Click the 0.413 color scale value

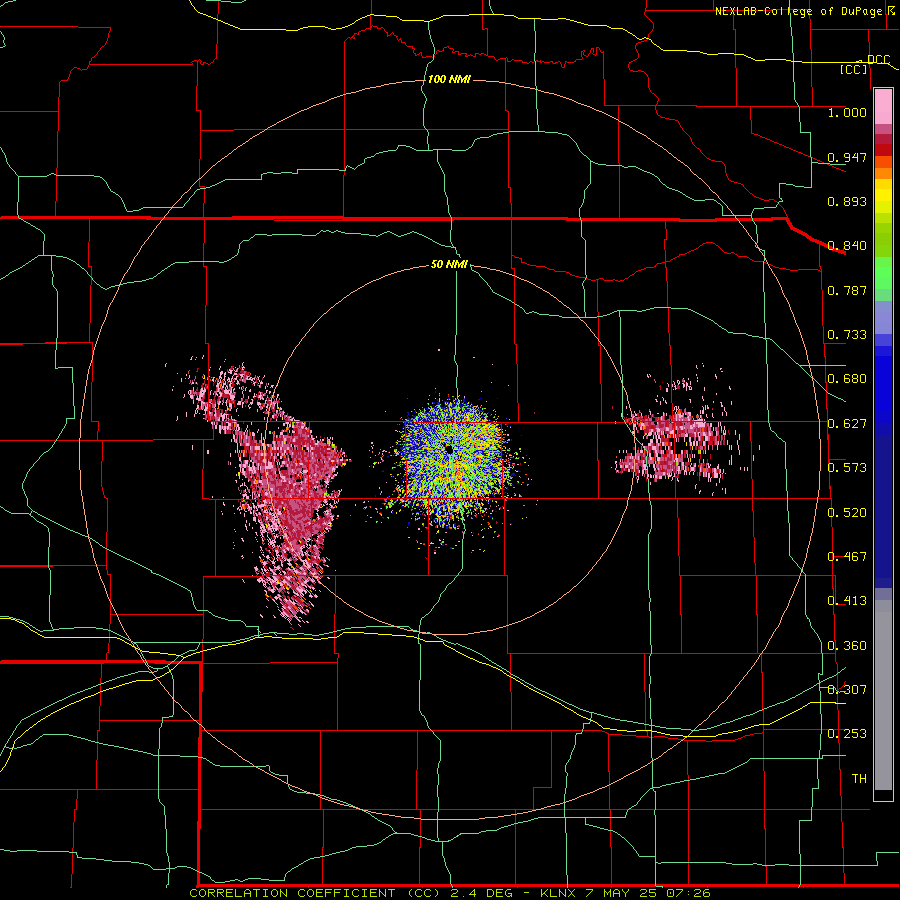tap(847, 601)
